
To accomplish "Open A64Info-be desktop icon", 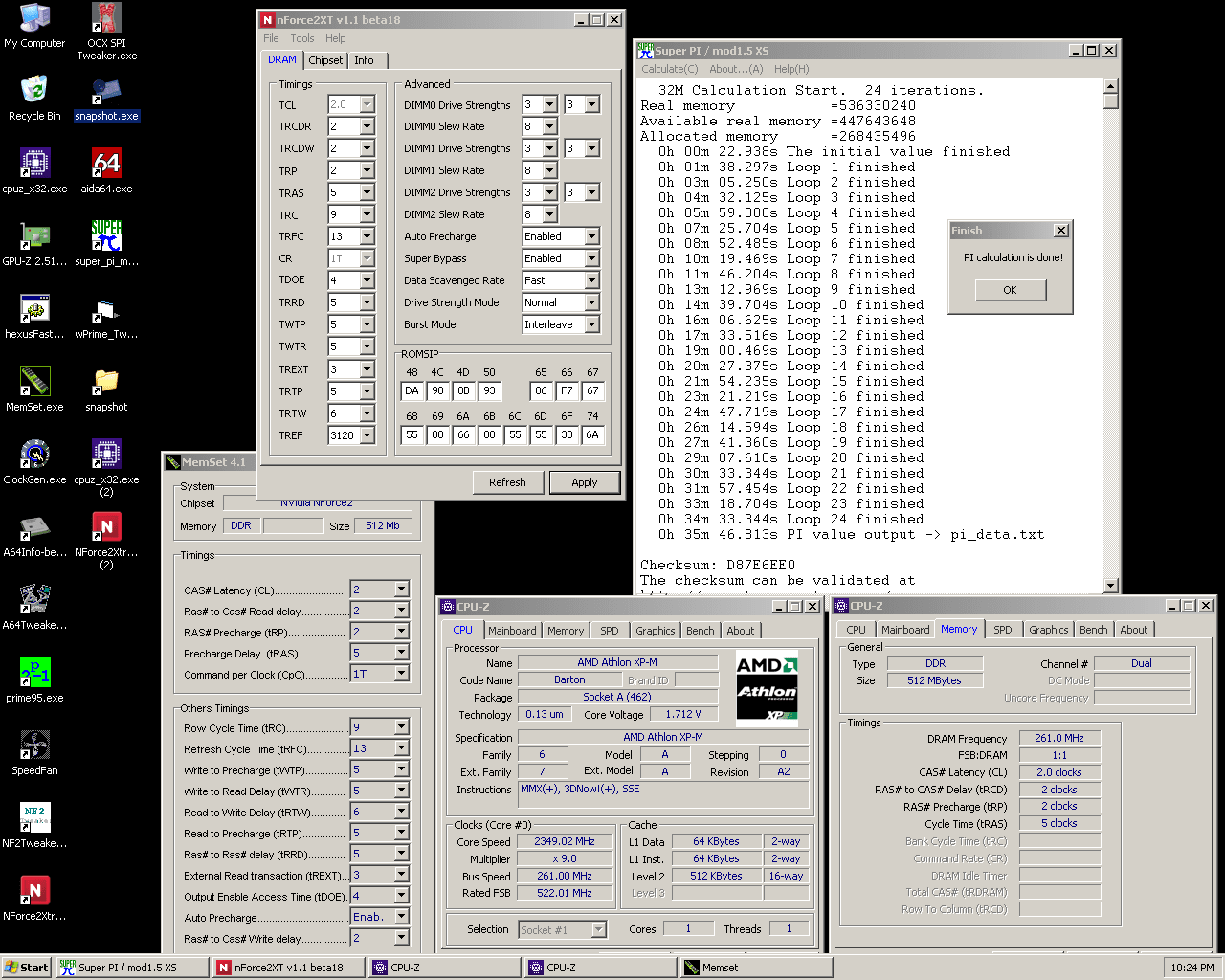I will click(x=34, y=527).
